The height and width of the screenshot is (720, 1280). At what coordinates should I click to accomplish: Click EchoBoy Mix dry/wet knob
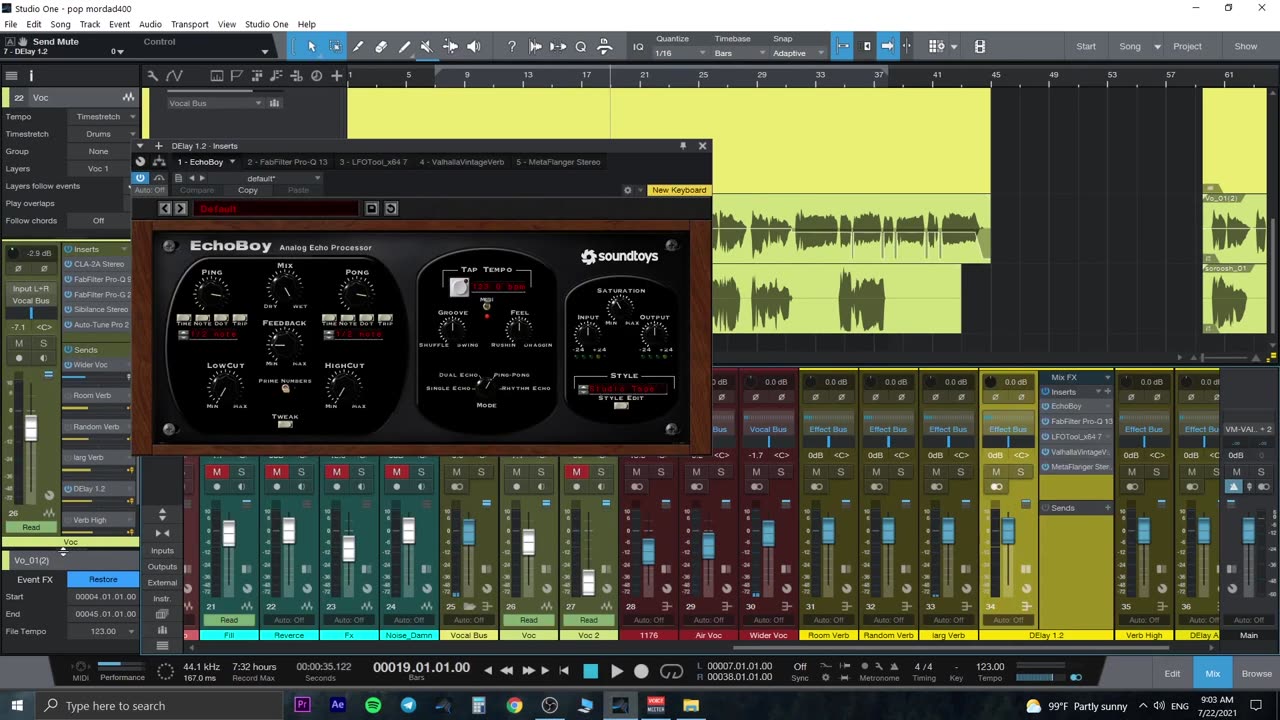tap(284, 290)
